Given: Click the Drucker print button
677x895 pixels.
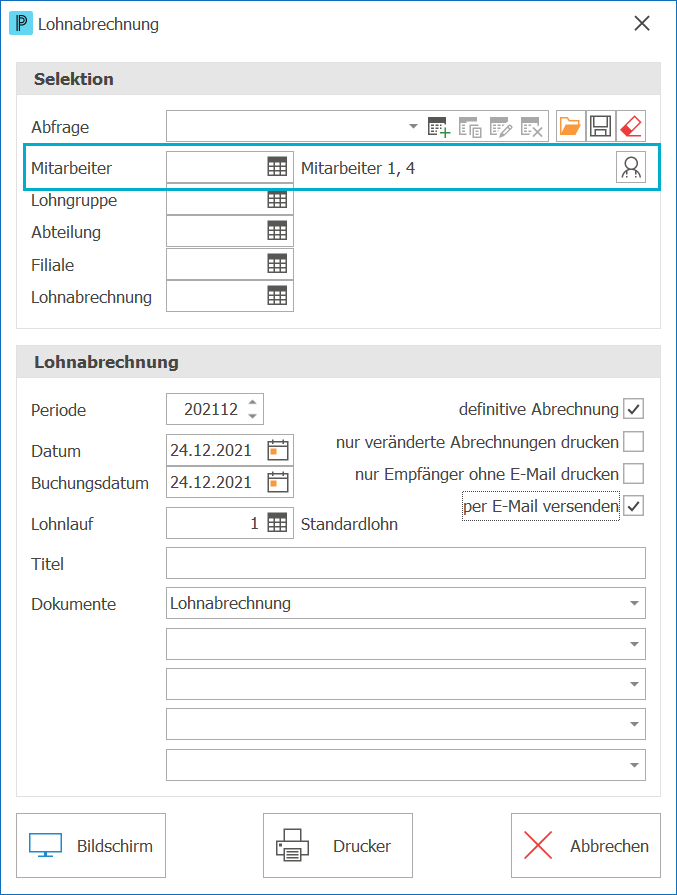Looking at the screenshot, I should coord(338,845).
